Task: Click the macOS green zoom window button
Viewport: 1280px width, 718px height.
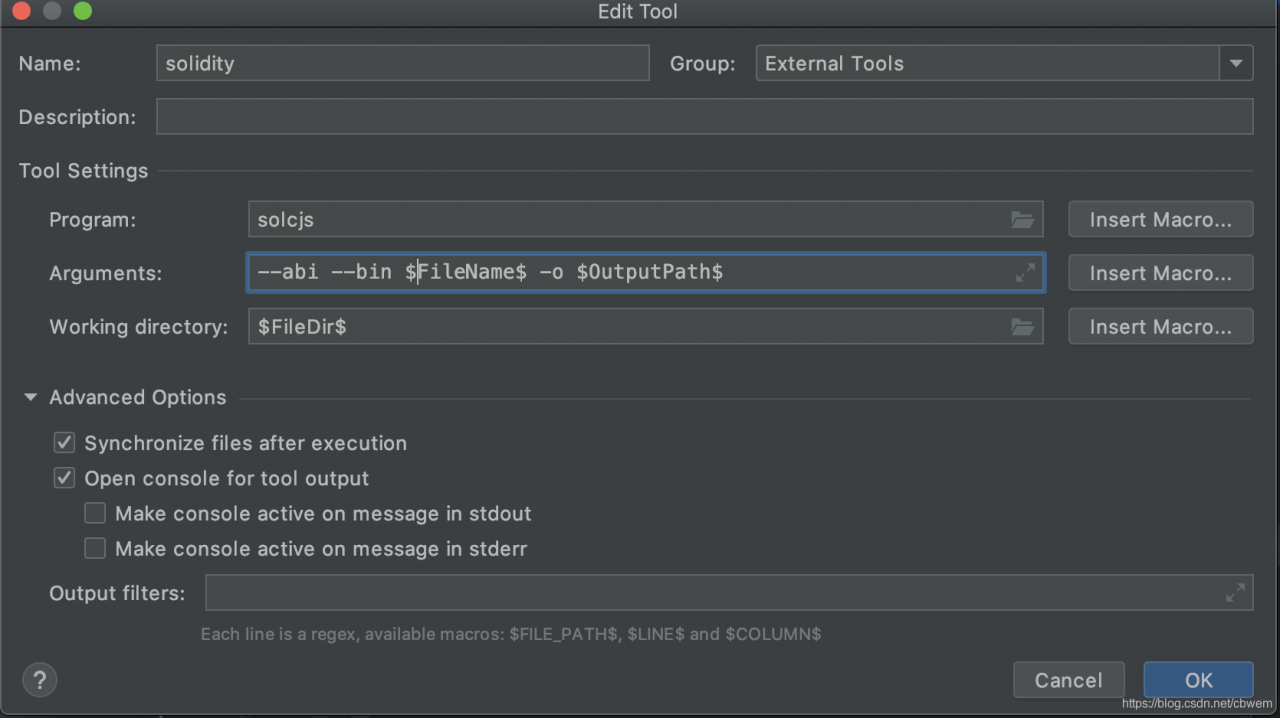Action: point(83,12)
